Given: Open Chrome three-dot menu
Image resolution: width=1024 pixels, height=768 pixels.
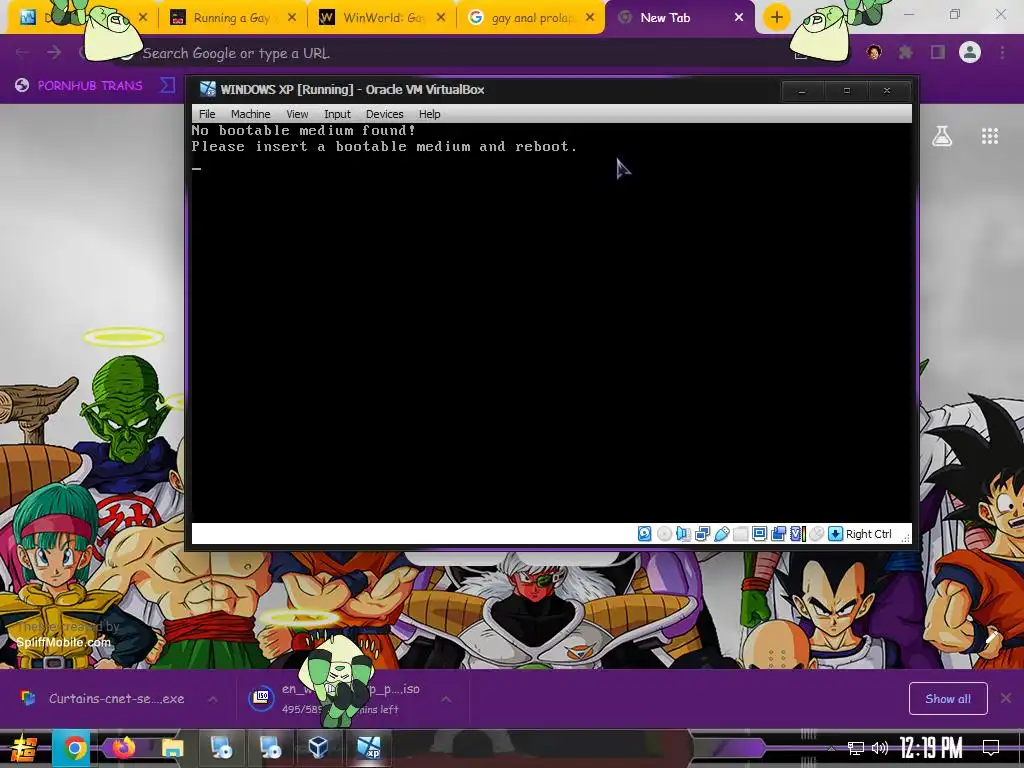Looking at the screenshot, I should (x=1002, y=52).
